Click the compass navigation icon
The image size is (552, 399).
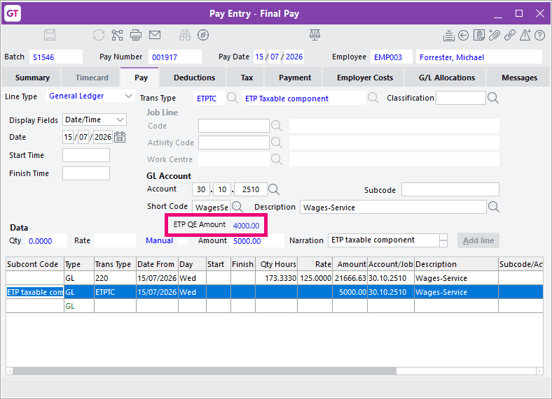coord(203,35)
